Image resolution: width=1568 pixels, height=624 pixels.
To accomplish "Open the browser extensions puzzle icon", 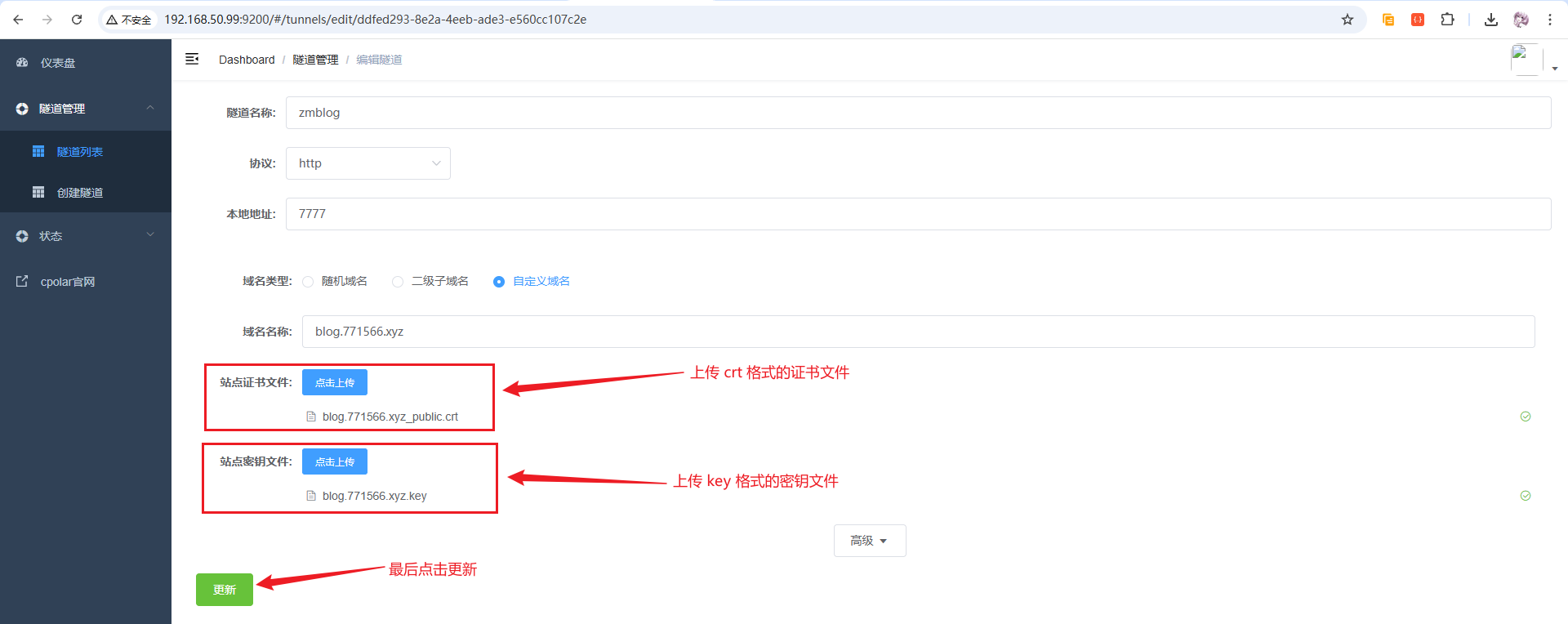I will click(1447, 20).
